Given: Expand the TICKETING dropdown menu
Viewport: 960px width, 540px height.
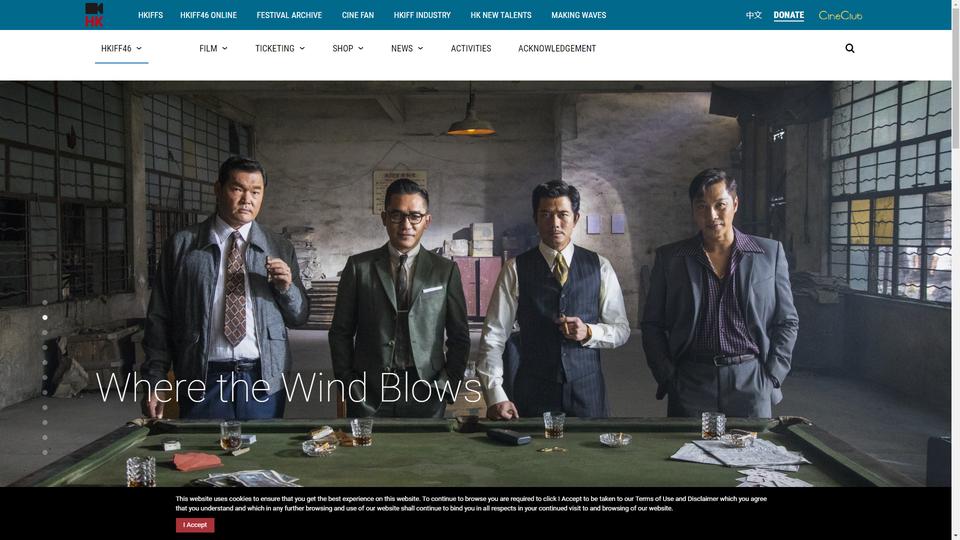Looking at the screenshot, I should tap(280, 48).
